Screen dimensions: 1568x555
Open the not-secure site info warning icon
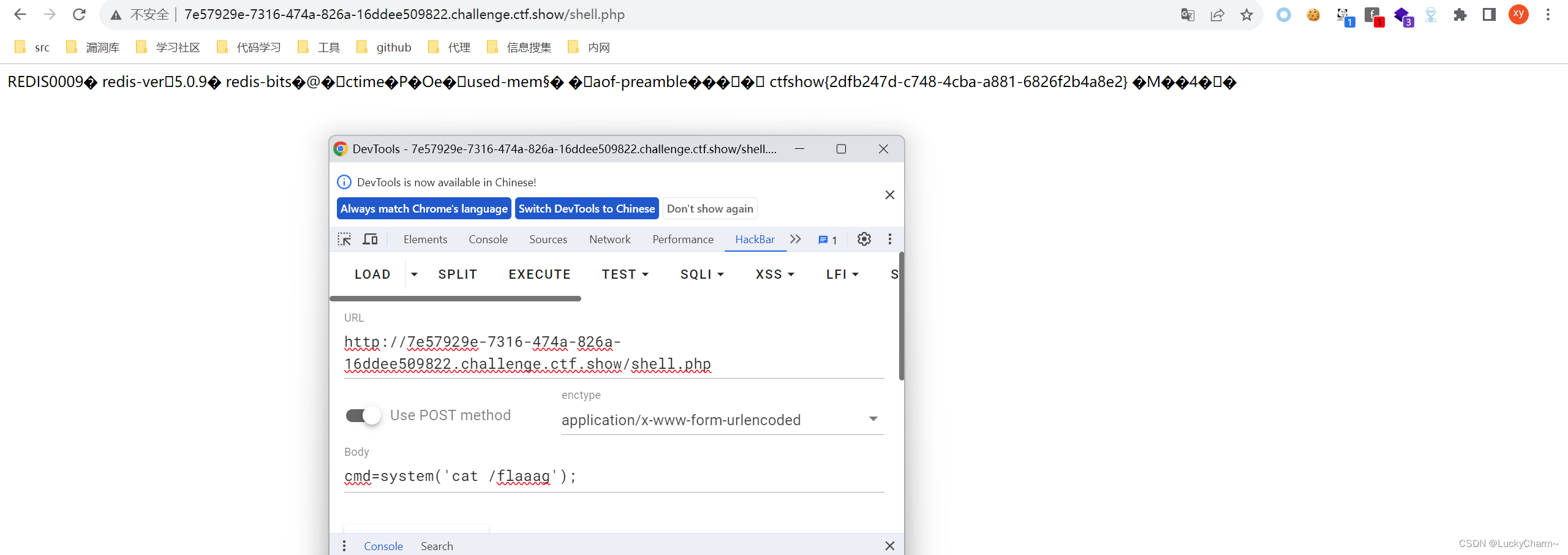pos(116,15)
